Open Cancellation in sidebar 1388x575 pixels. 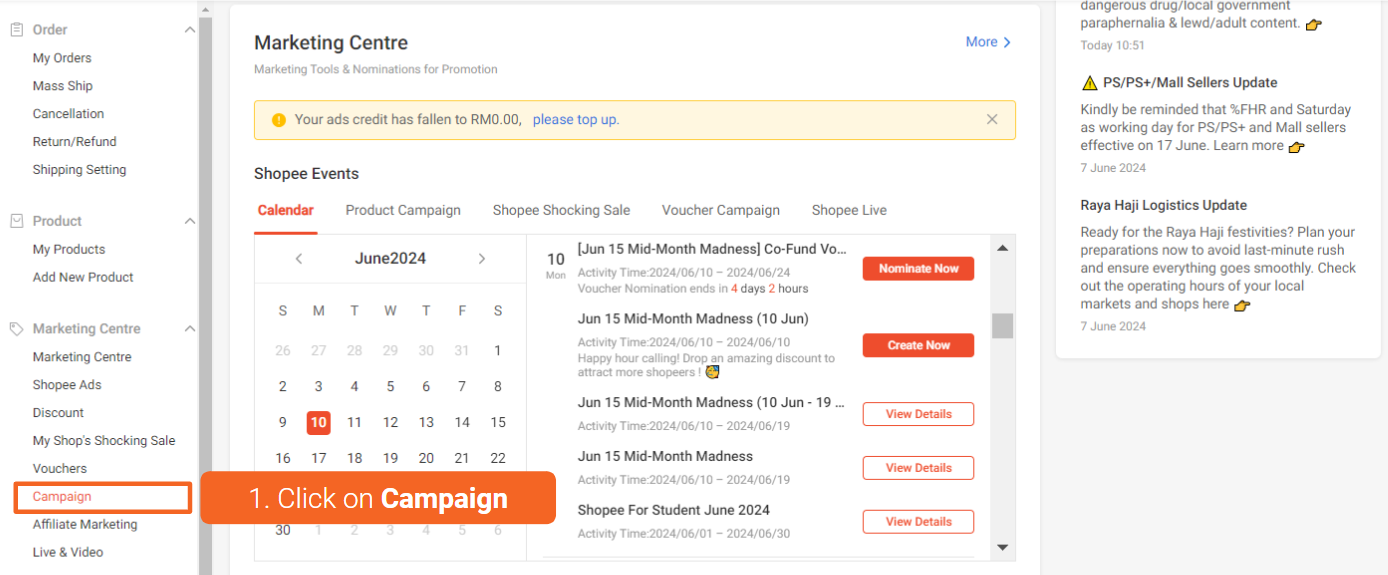tap(68, 114)
